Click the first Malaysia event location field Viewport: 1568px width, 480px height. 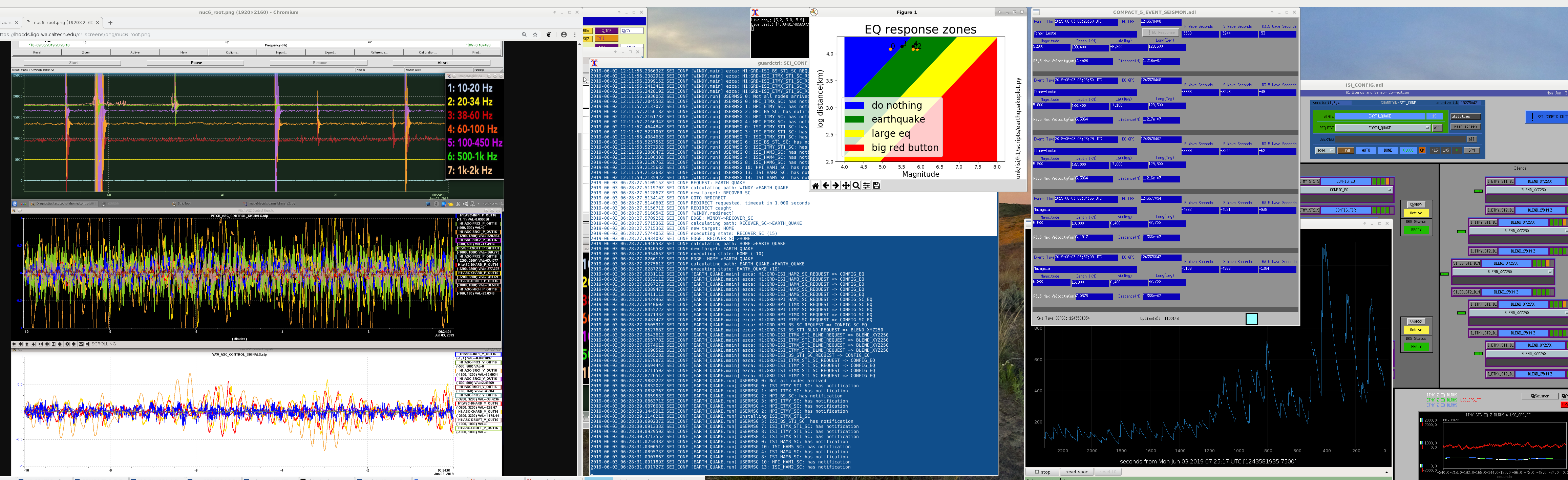tap(1085, 210)
